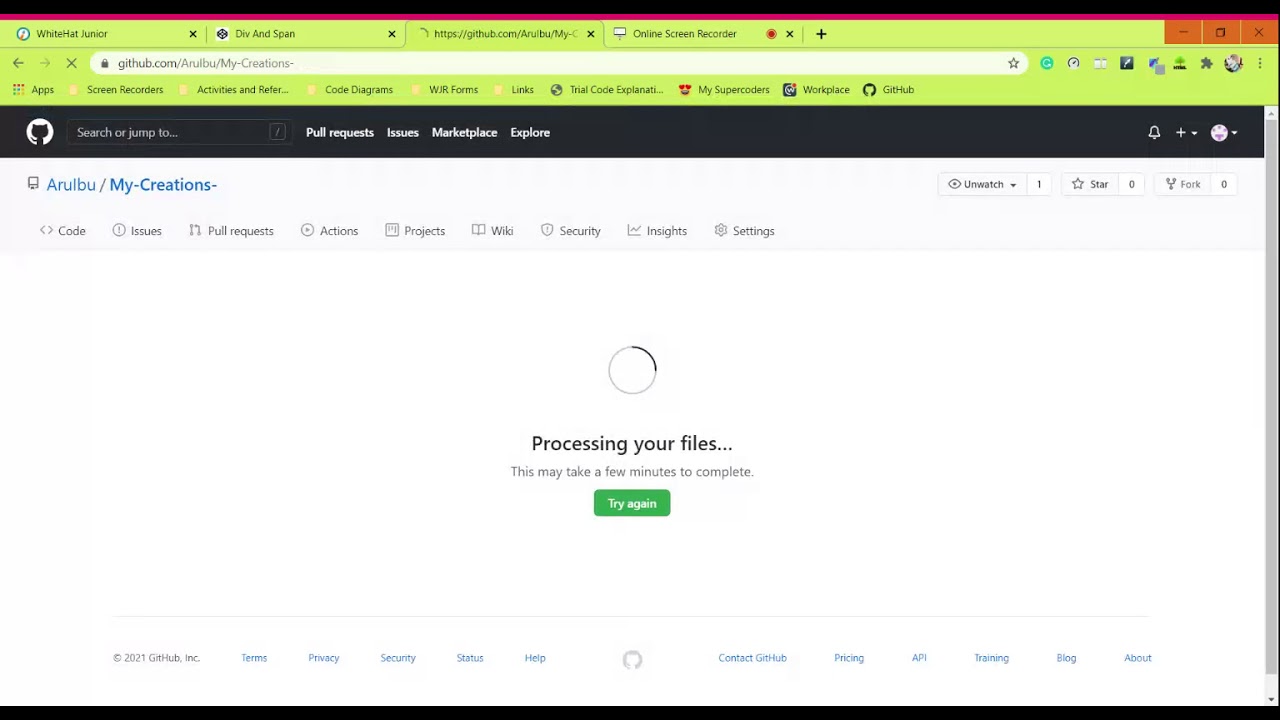Click the My-Creations- repository name link

(163, 184)
